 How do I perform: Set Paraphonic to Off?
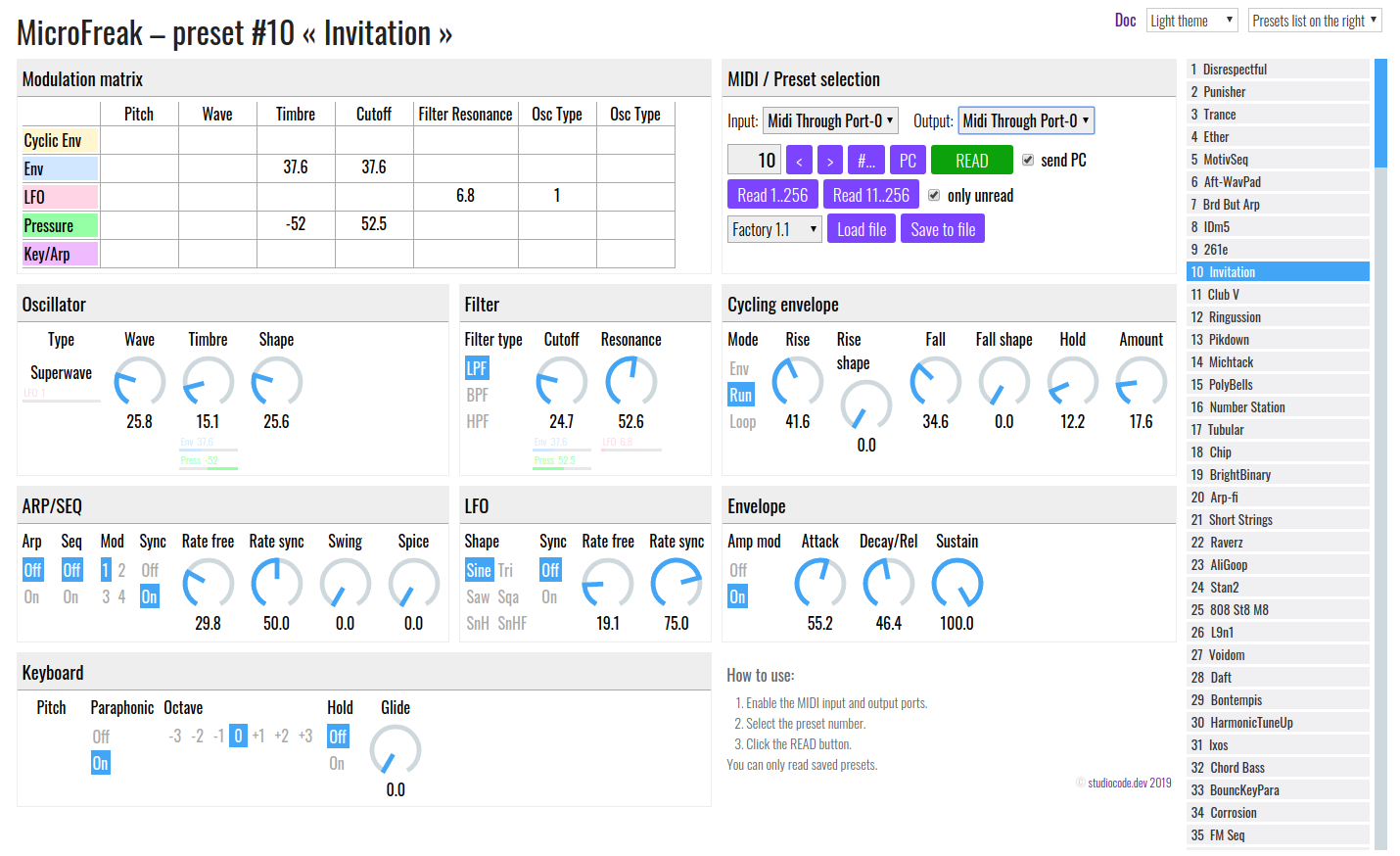(x=101, y=737)
